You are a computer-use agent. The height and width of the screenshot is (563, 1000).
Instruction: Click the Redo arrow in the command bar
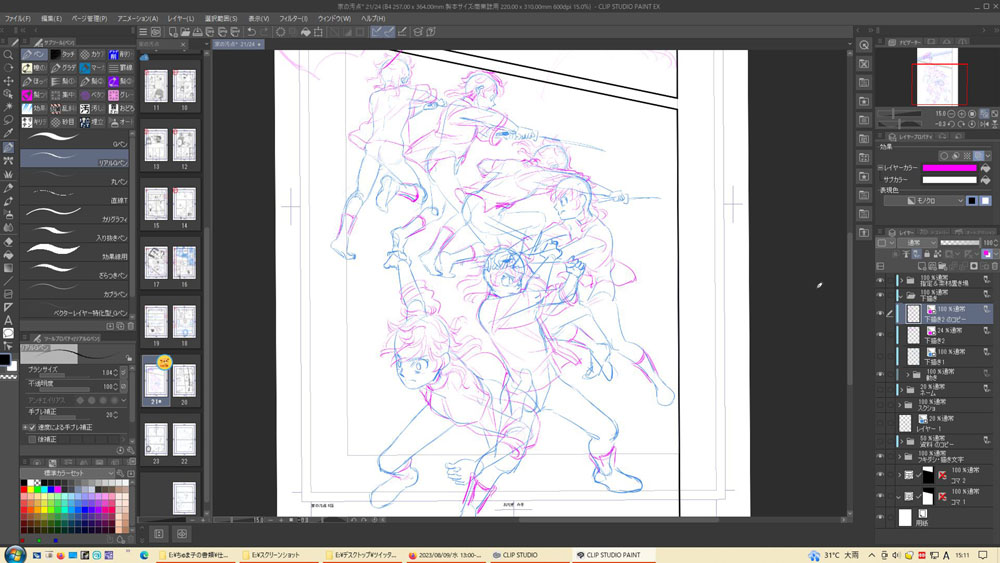pyautogui.click(x=264, y=32)
